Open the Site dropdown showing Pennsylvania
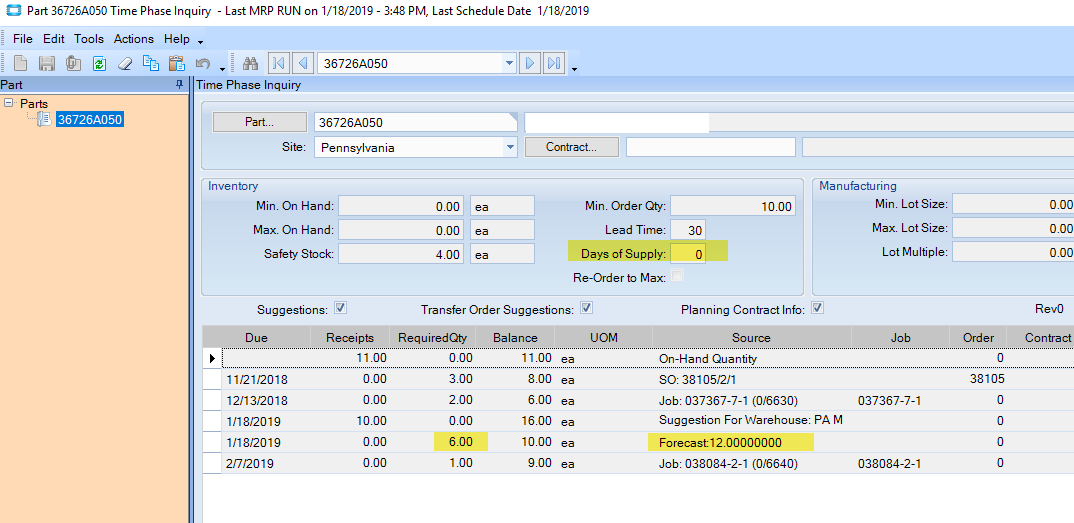 pyautogui.click(x=509, y=148)
